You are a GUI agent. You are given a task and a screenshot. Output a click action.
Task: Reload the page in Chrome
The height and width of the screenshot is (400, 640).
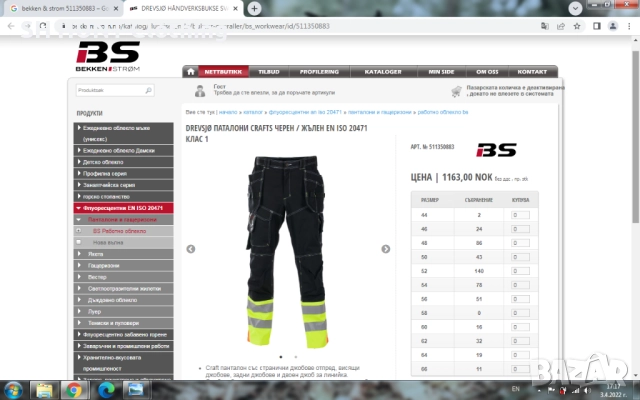(43, 26)
